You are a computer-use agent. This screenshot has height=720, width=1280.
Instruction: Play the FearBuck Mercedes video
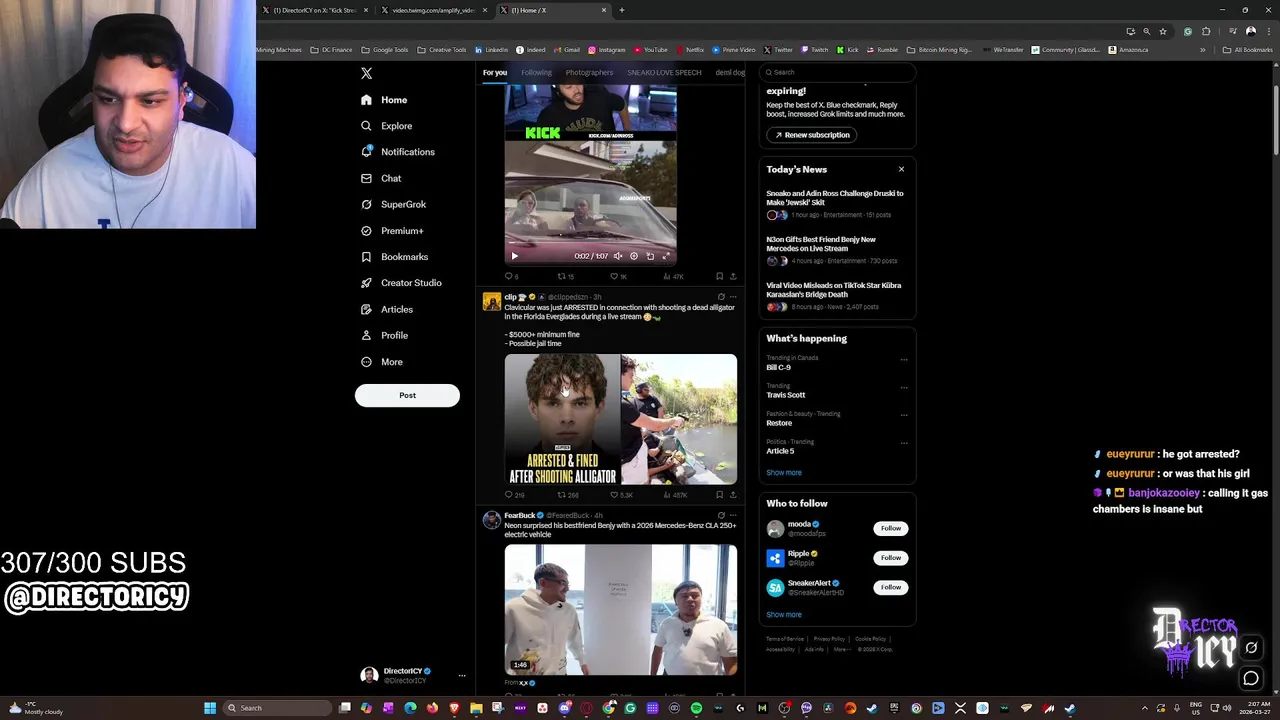[x=620, y=610]
